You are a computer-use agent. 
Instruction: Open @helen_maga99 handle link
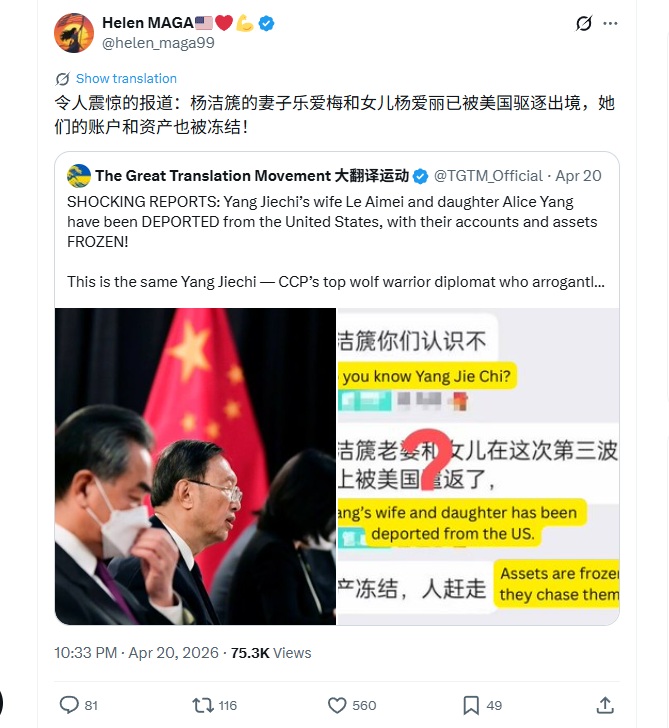(x=158, y=43)
